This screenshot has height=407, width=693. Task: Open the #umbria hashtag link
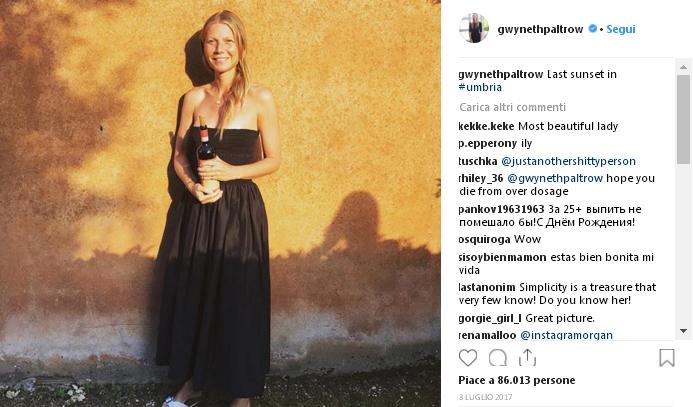[480, 87]
